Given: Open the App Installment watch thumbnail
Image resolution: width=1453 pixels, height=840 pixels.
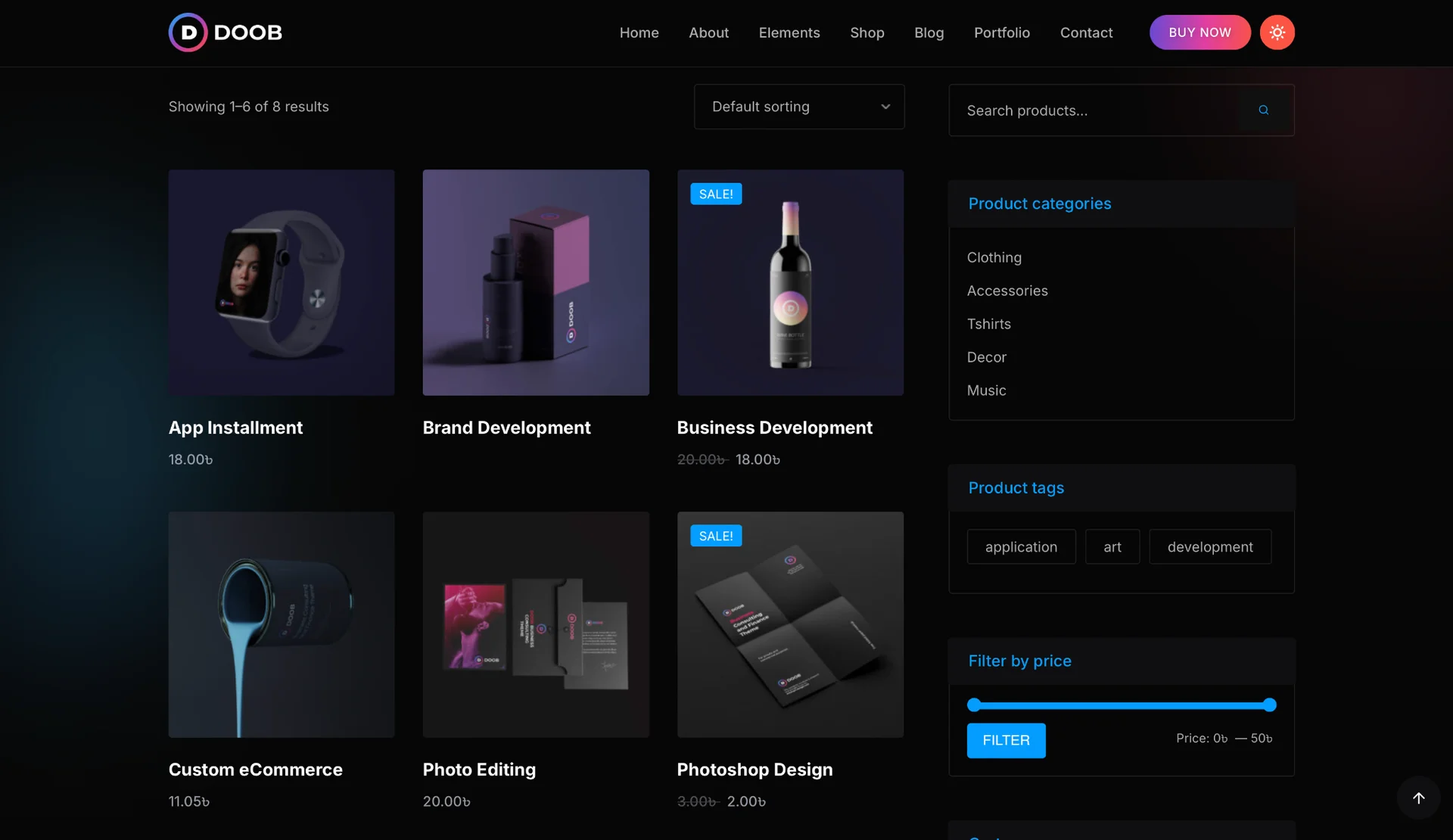Looking at the screenshot, I should tap(281, 282).
